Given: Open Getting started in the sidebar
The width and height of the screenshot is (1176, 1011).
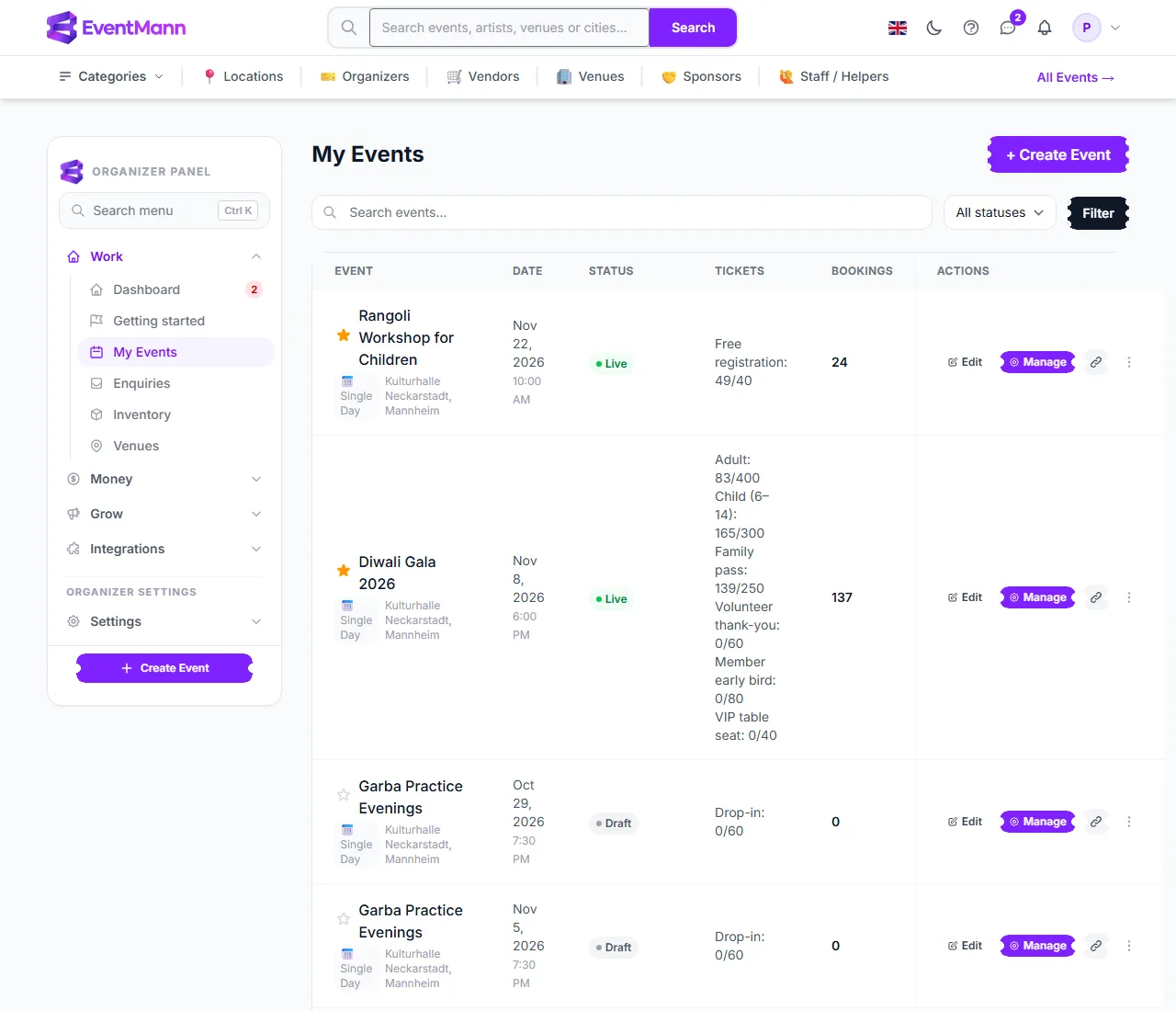Looking at the screenshot, I should (x=176, y=321).
